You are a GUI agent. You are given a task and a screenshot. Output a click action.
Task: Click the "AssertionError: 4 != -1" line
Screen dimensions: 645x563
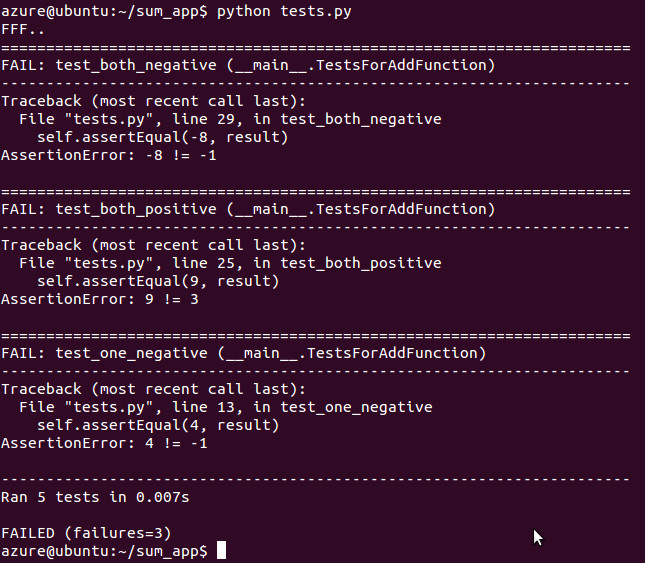tap(105, 443)
